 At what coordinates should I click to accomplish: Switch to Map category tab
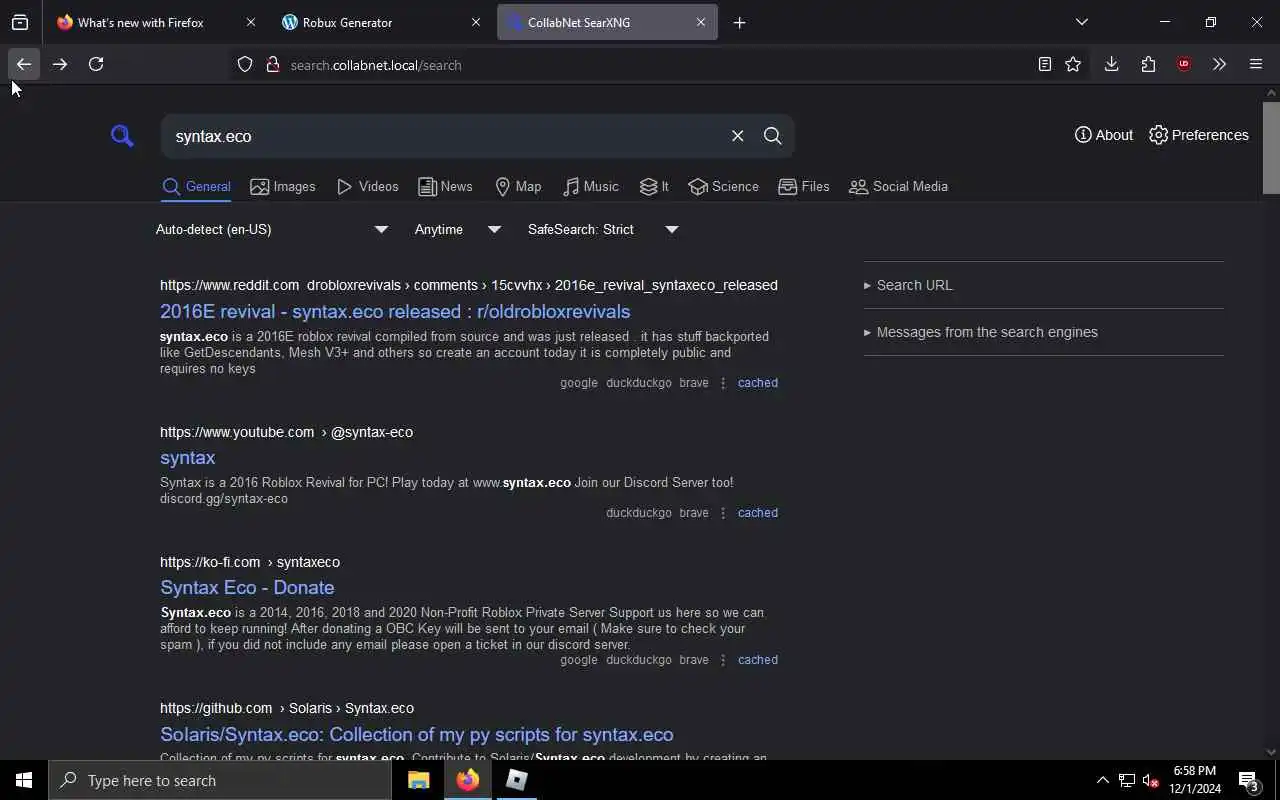coord(518,186)
